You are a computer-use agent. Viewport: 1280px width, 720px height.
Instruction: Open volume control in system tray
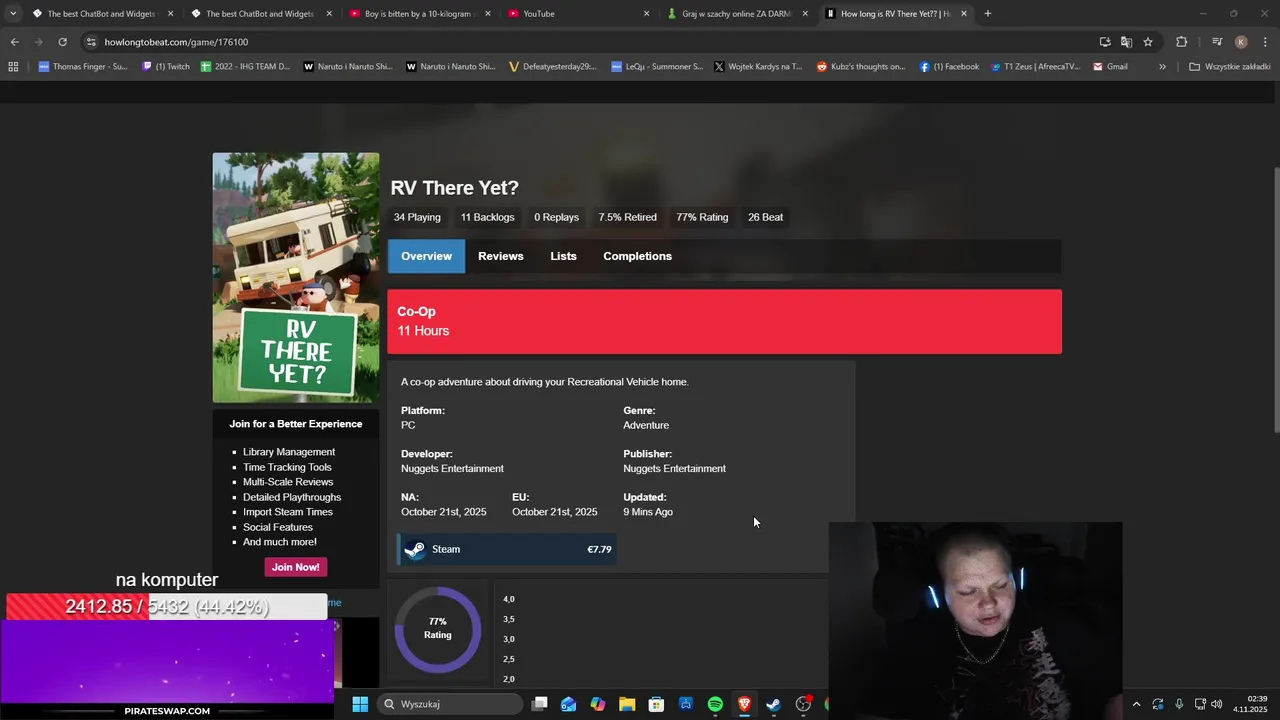(x=1217, y=704)
